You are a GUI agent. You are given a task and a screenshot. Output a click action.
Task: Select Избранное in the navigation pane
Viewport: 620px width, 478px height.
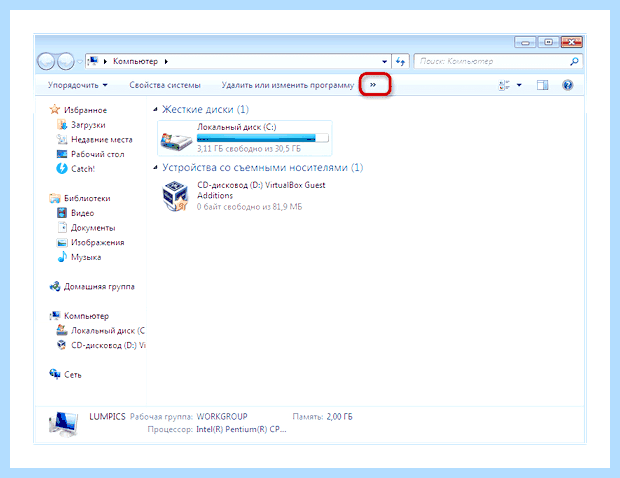pos(85,110)
